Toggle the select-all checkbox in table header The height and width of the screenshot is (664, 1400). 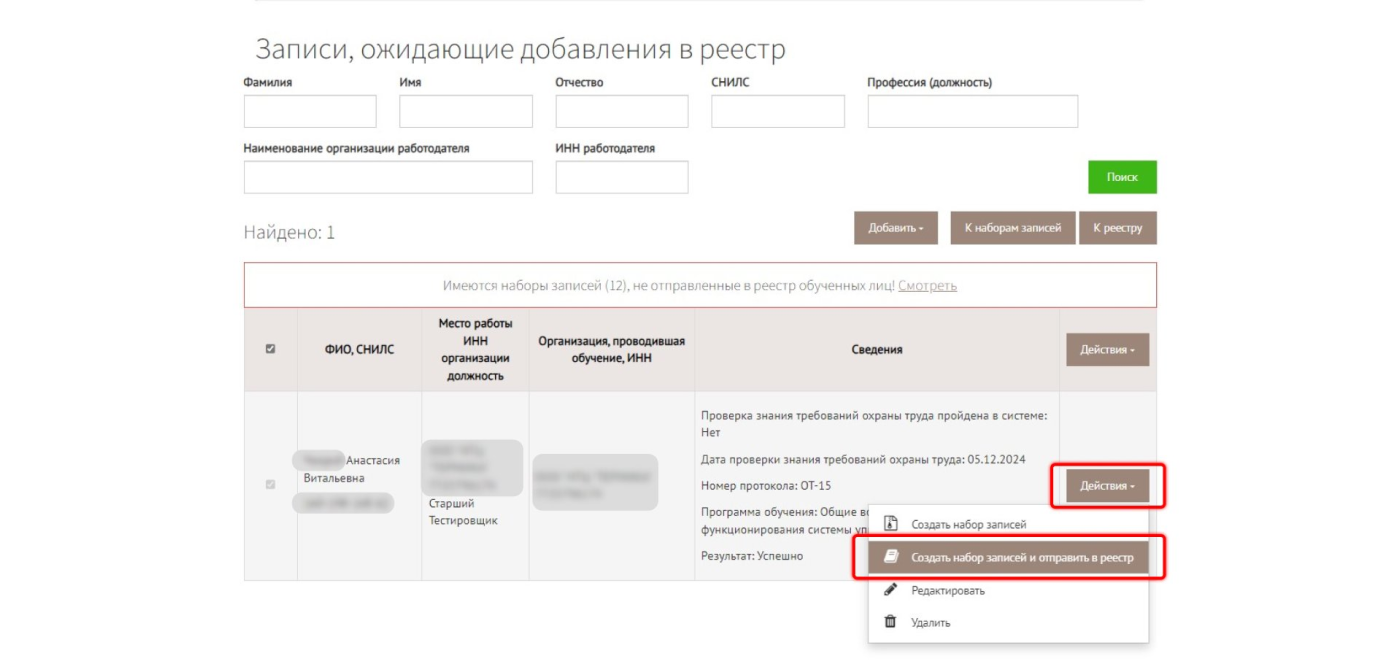(x=270, y=349)
